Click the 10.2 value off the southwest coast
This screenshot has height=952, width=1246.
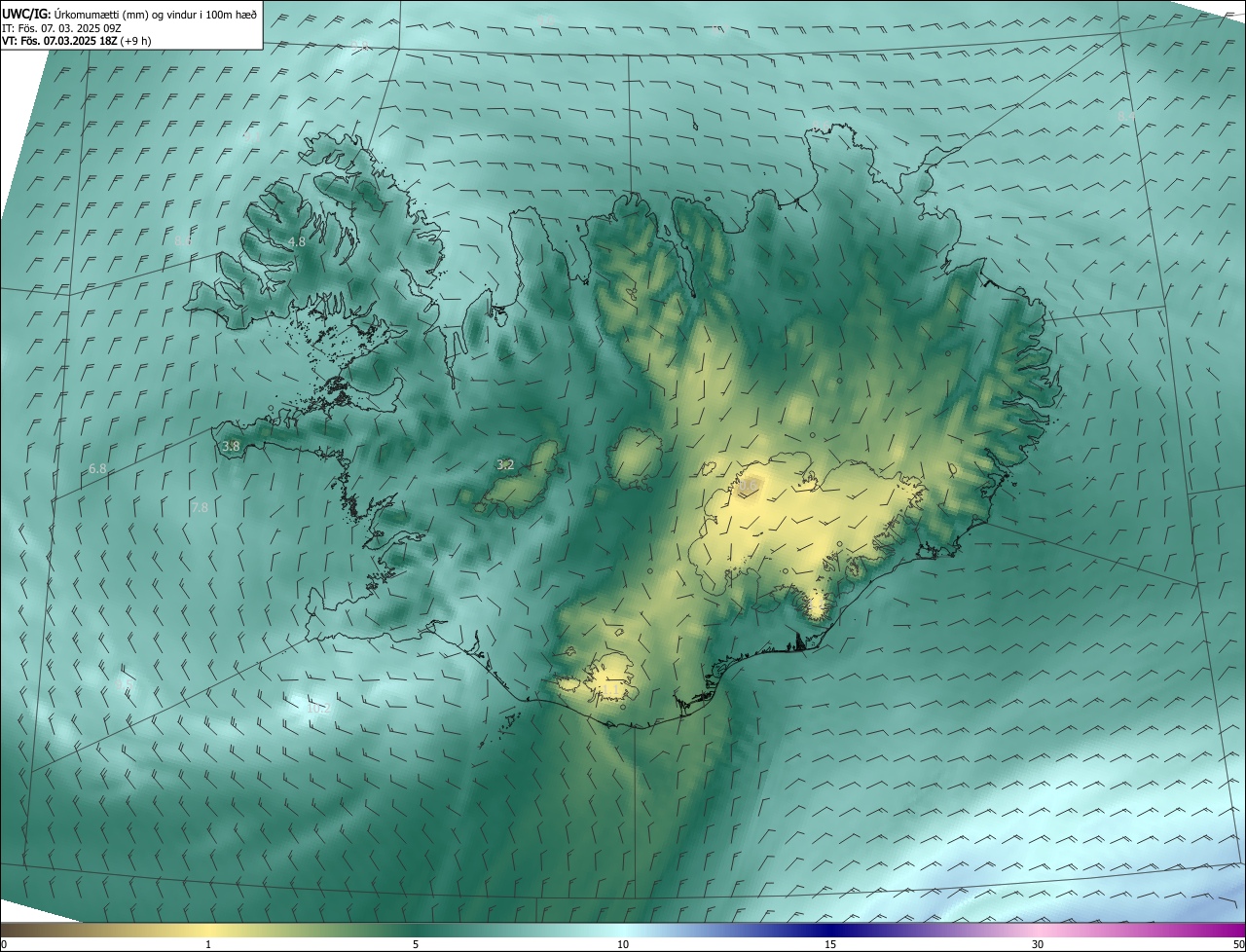coord(318,709)
